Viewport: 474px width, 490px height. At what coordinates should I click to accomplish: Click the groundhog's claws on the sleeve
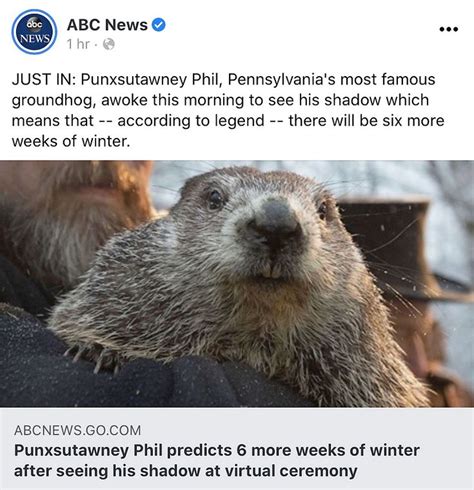pyautogui.click(x=94, y=358)
